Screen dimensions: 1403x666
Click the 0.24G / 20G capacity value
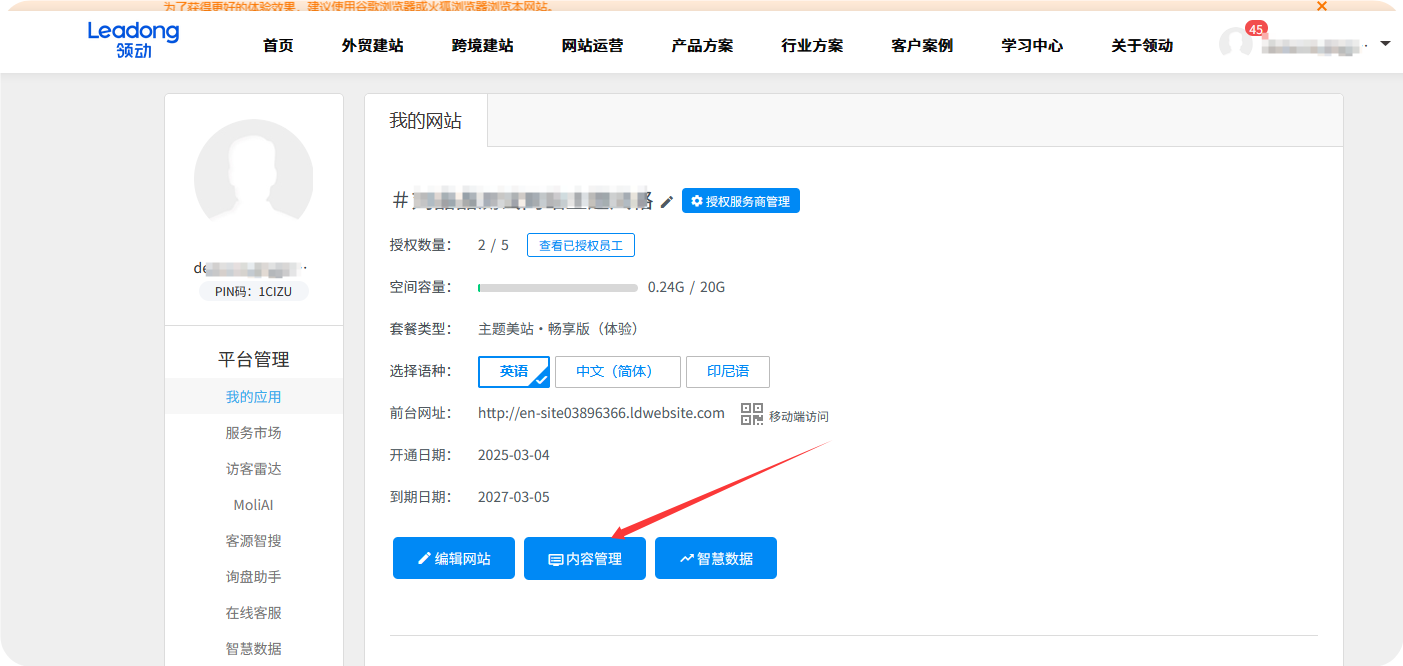pos(686,287)
